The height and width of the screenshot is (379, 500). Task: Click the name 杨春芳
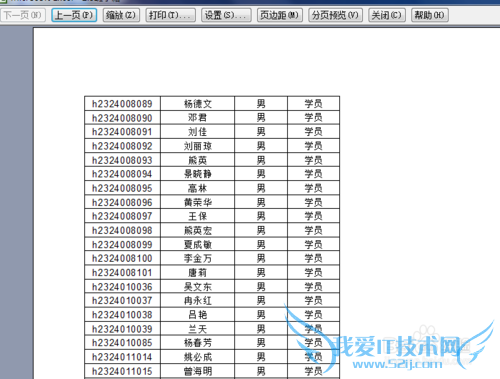pyautogui.click(x=198, y=343)
